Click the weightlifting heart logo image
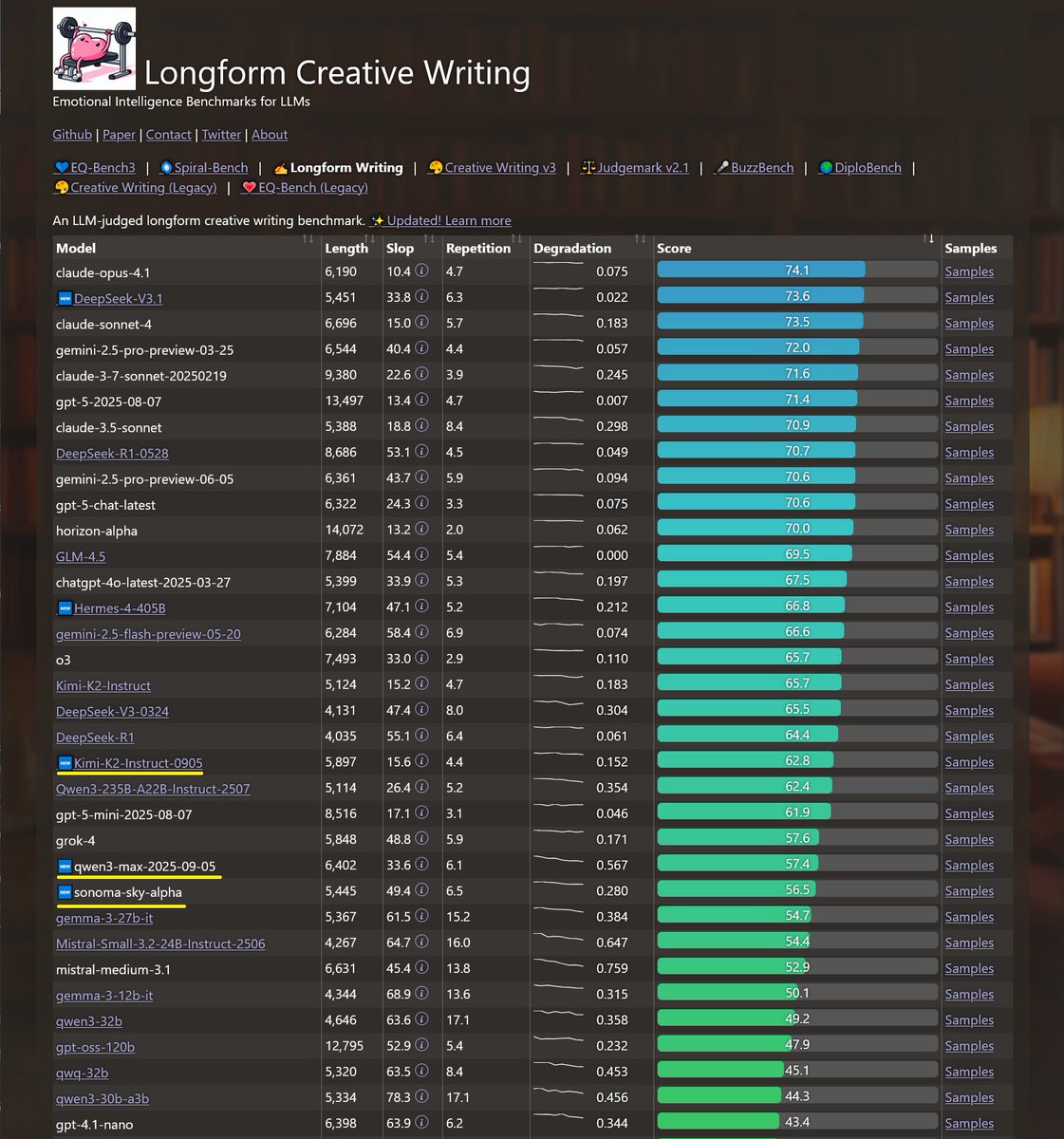This screenshot has width=1064, height=1139. pos(94,49)
